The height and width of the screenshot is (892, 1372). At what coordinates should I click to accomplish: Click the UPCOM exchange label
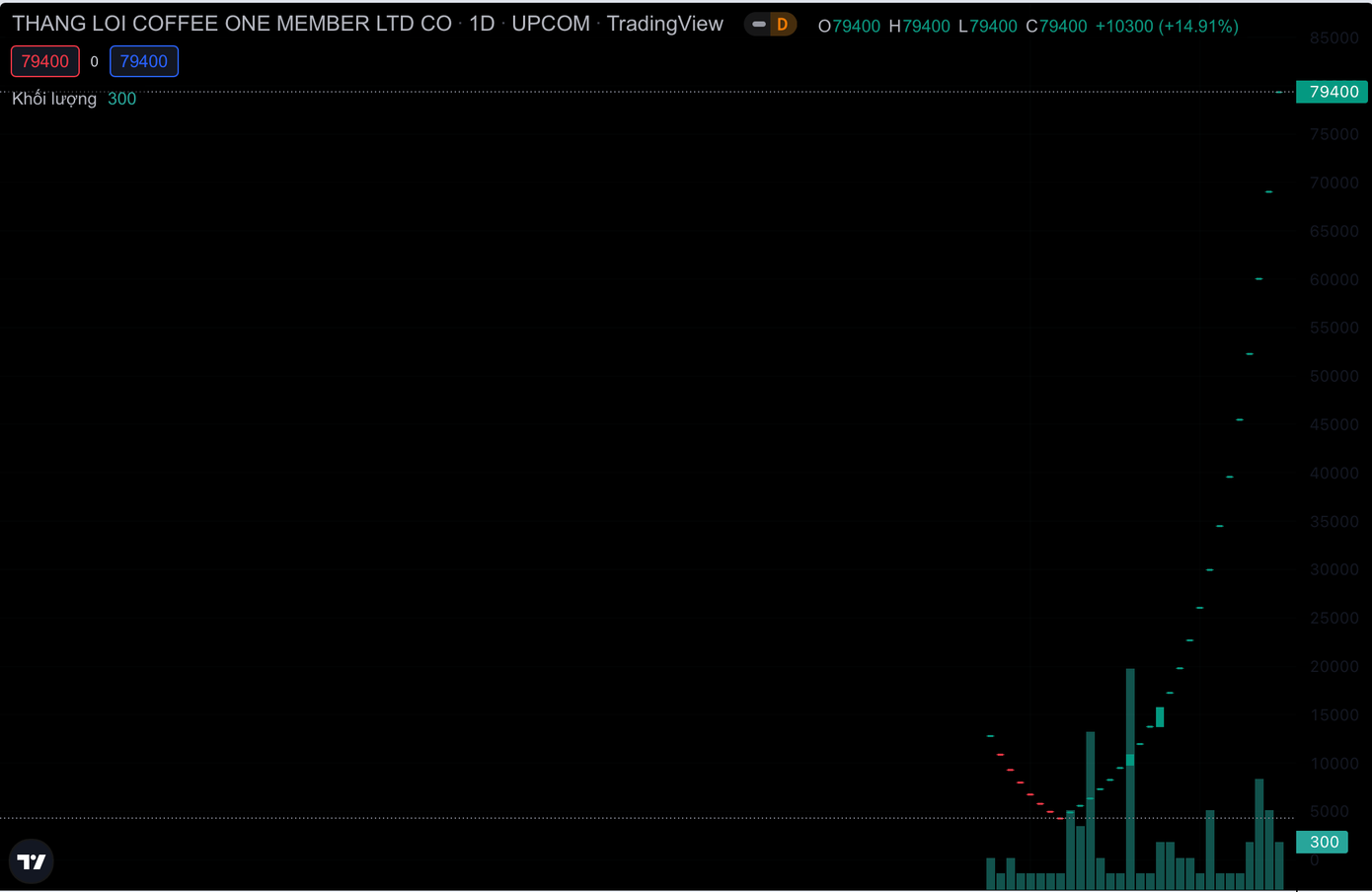coord(550,24)
